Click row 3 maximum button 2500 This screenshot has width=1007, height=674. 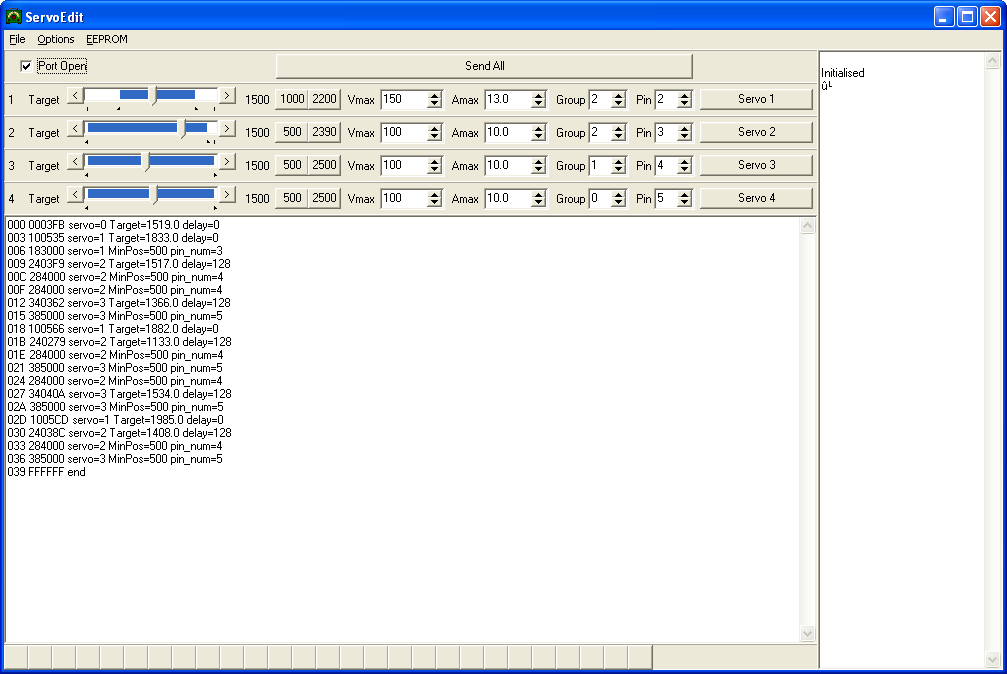324,165
